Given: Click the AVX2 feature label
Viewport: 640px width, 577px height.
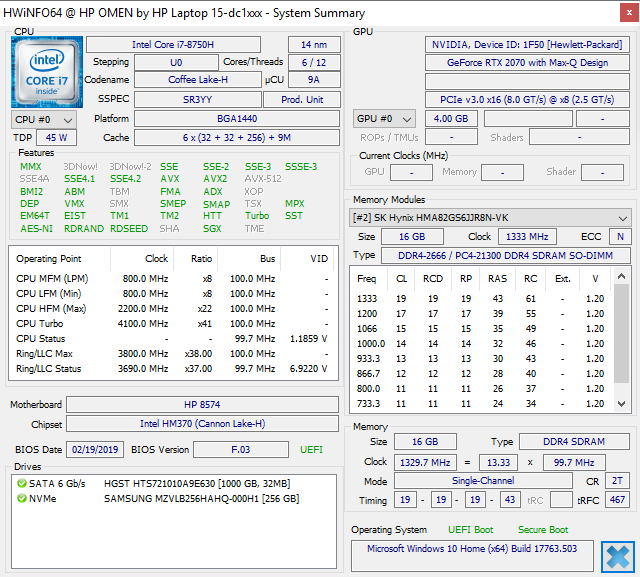Looking at the screenshot, I should pos(215,179).
